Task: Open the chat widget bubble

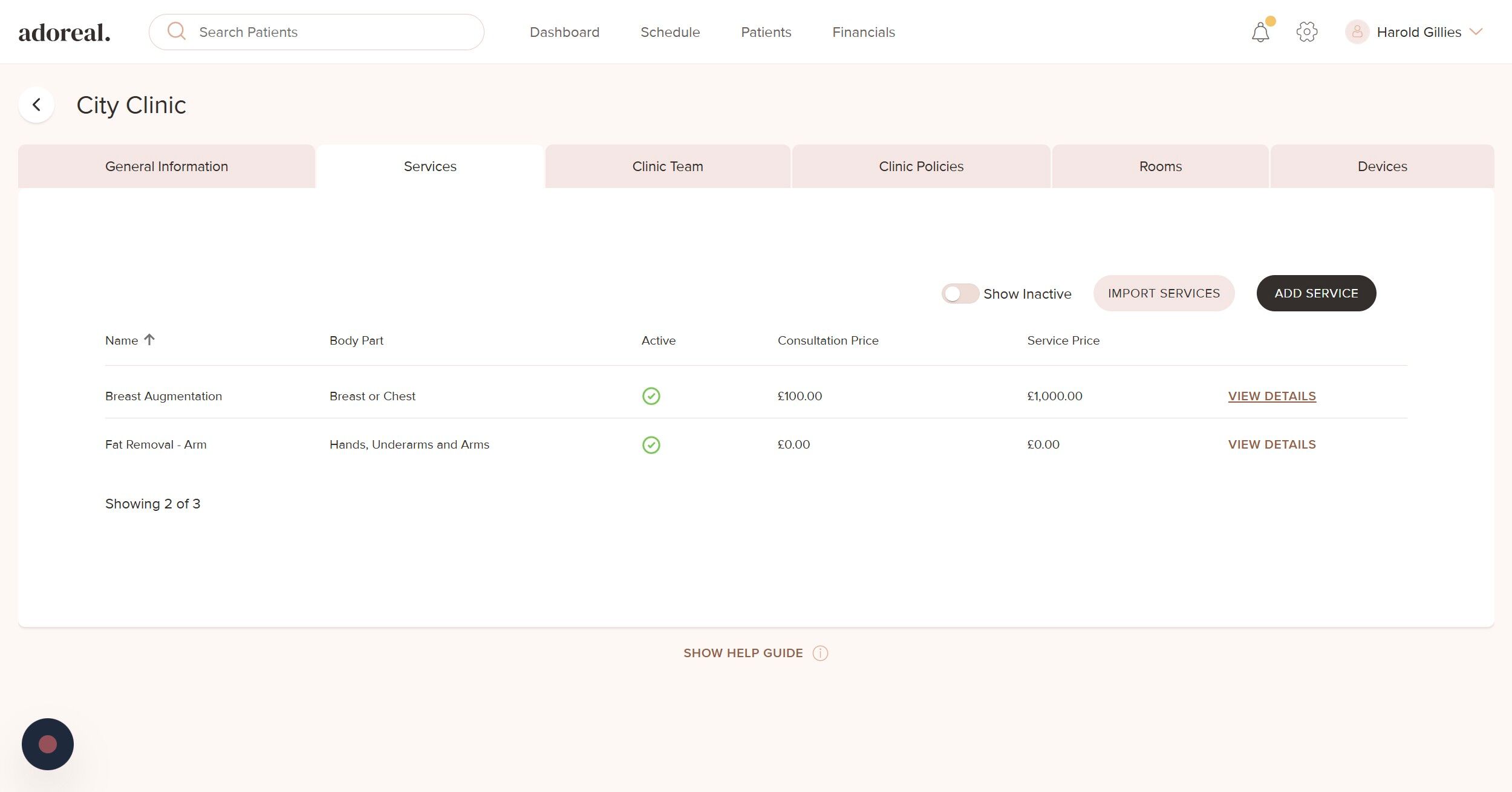Action: (x=48, y=744)
